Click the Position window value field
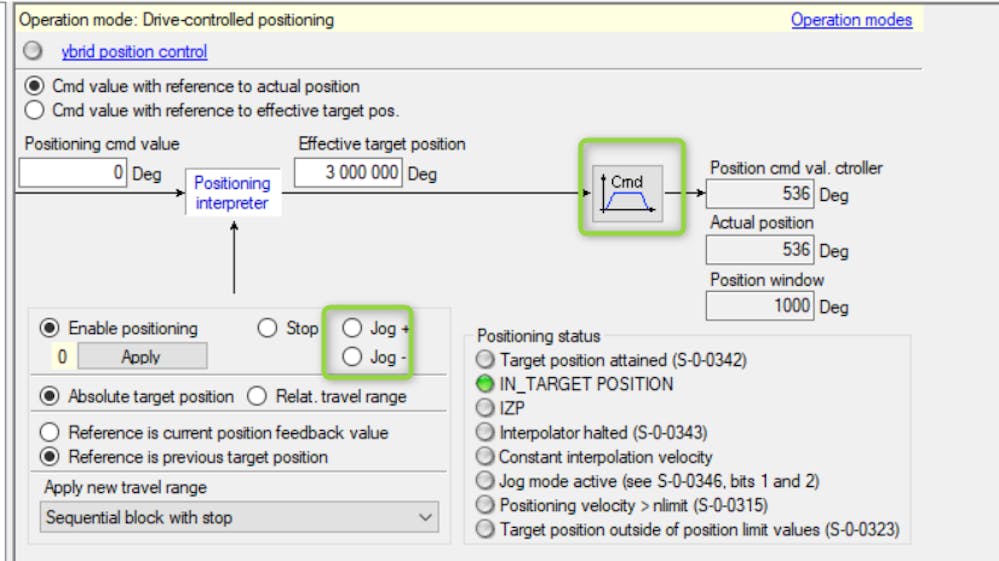The image size is (999, 561). point(760,306)
